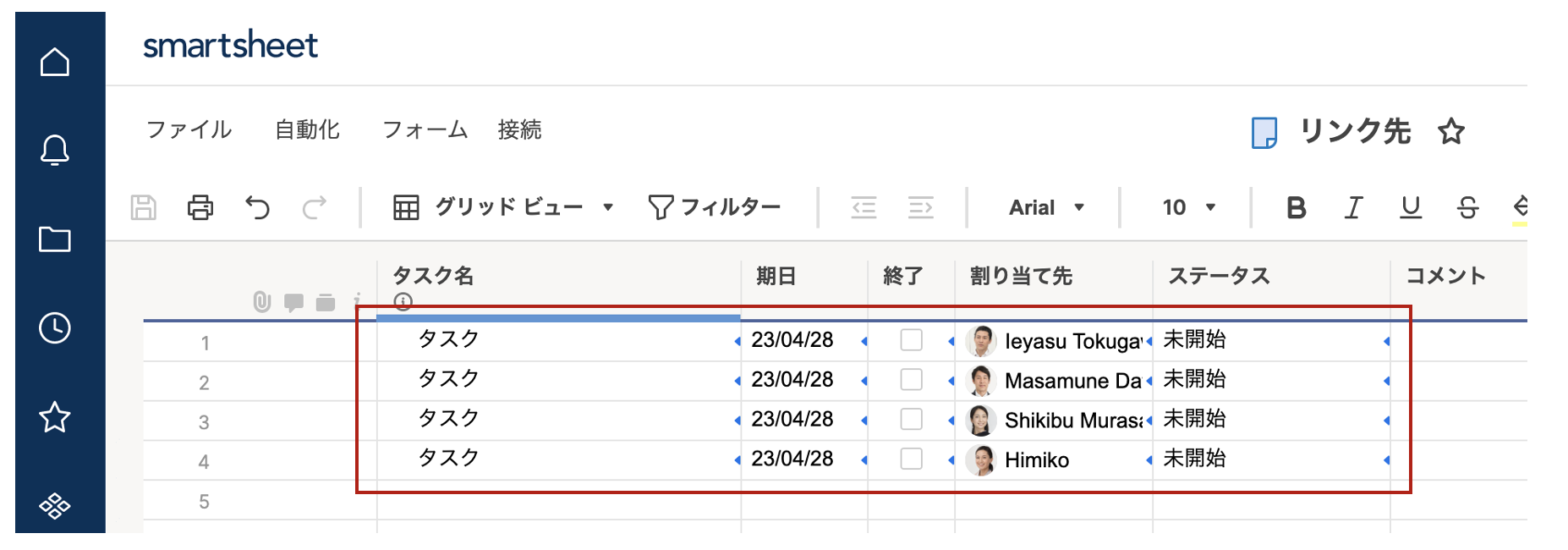Screen dimensions: 1568x550
Task: Open Favorites star in the sidebar
Action: point(55,417)
